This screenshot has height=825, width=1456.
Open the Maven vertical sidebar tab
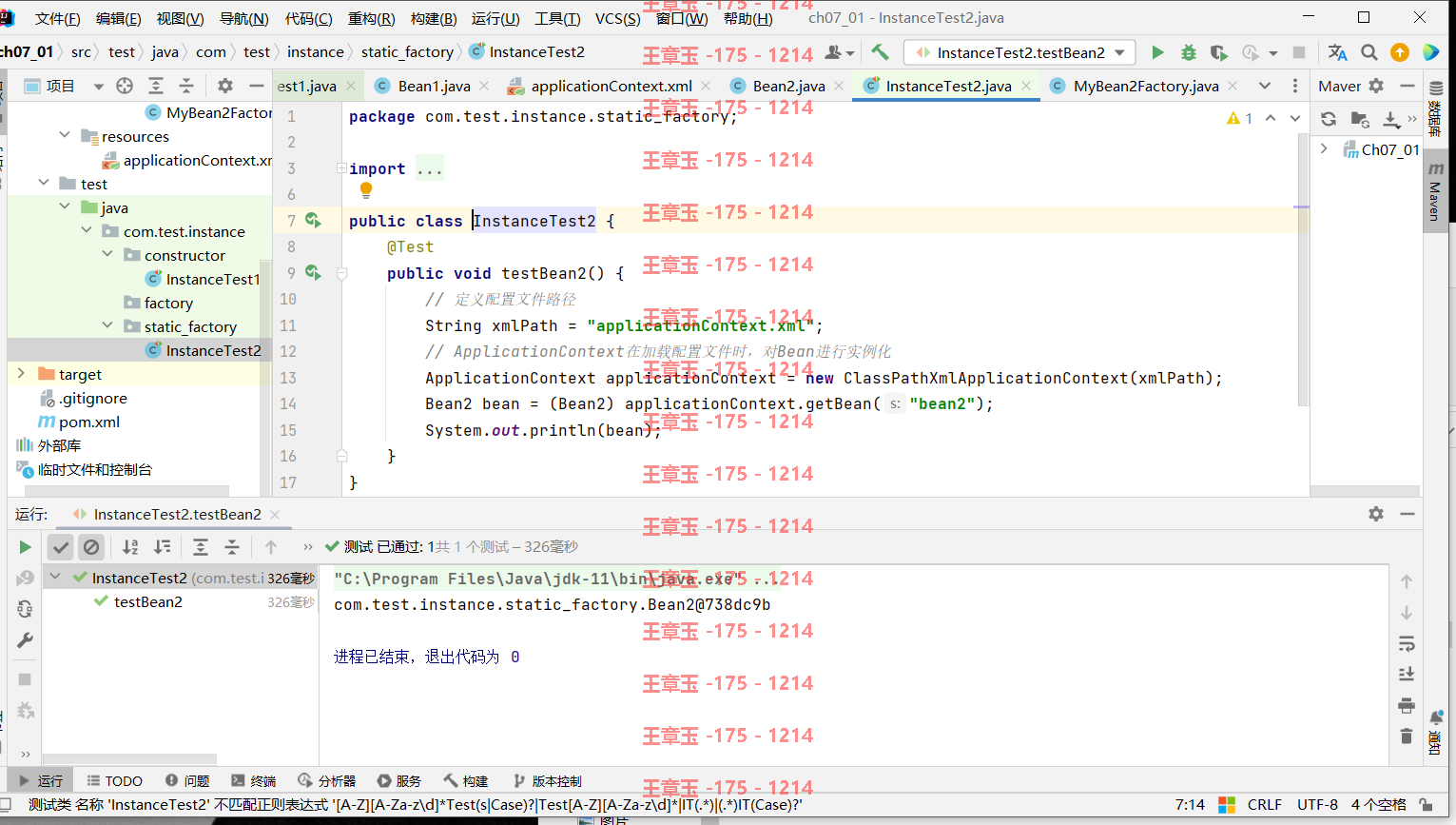pyautogui.click(x=1435, y=193)
